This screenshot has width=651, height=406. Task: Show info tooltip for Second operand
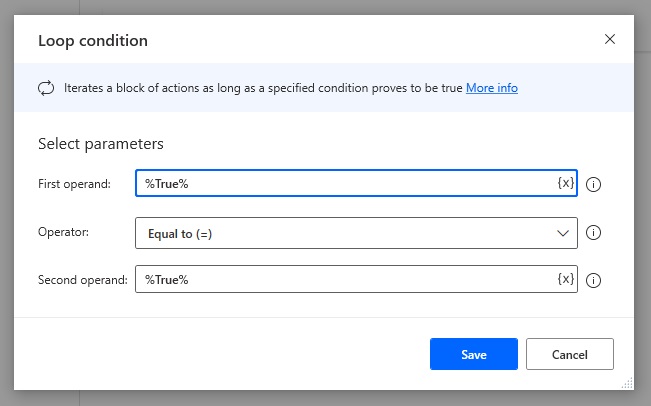click(593, 280)
